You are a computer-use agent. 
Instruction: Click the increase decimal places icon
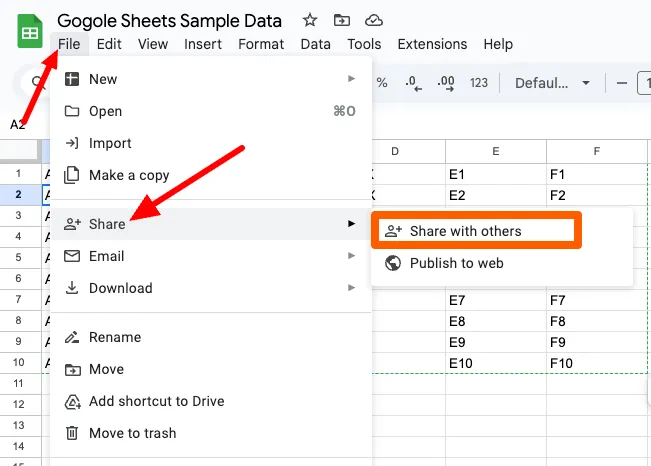pyautogui.click(x=446, y=83)
